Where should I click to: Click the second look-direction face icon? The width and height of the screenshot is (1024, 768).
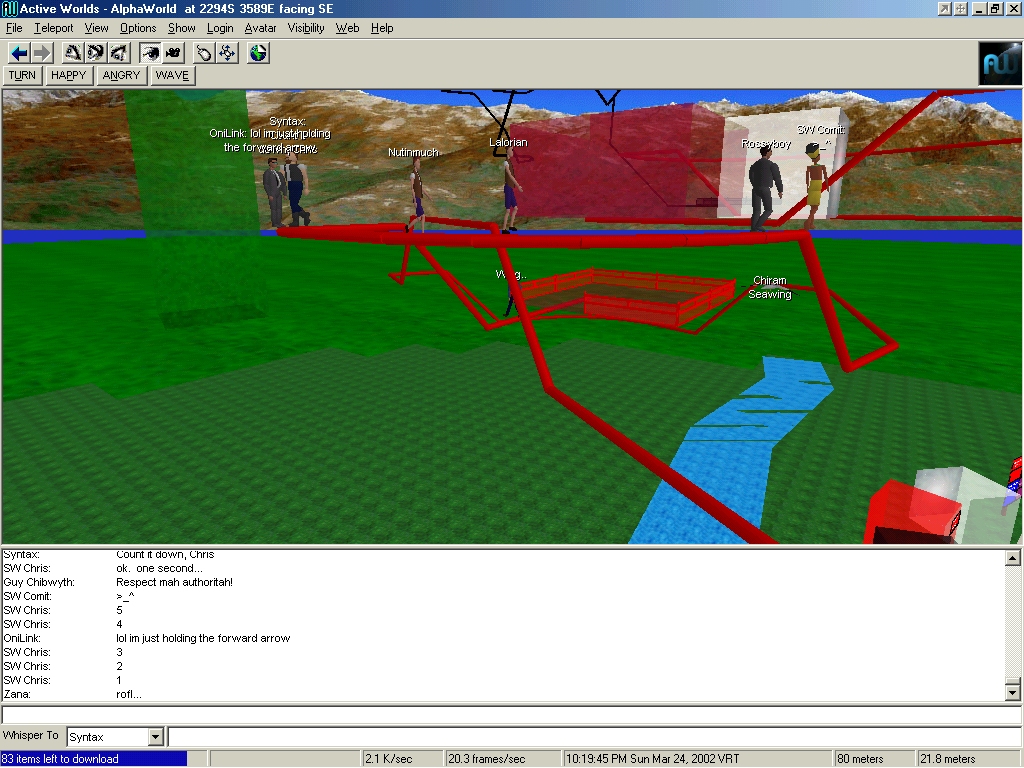pos(96,53)
